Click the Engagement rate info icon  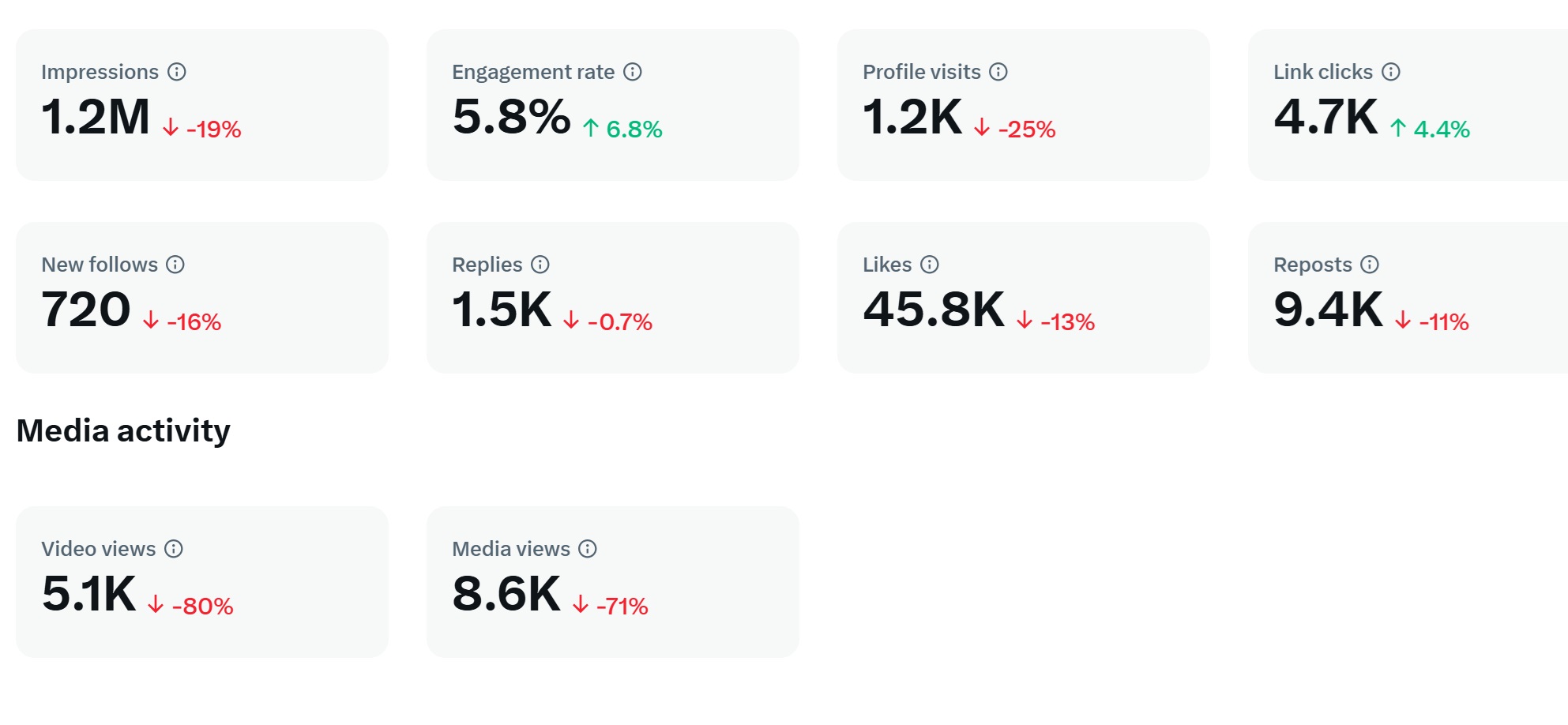pyautogui.click(x=632, y=72)
